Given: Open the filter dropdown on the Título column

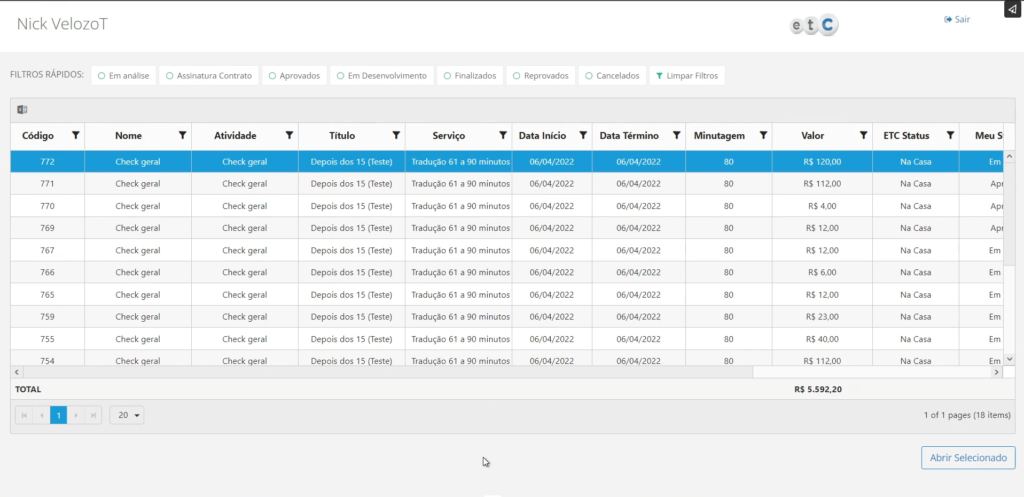Looking at the screenshot, I should tap(395, 135).
